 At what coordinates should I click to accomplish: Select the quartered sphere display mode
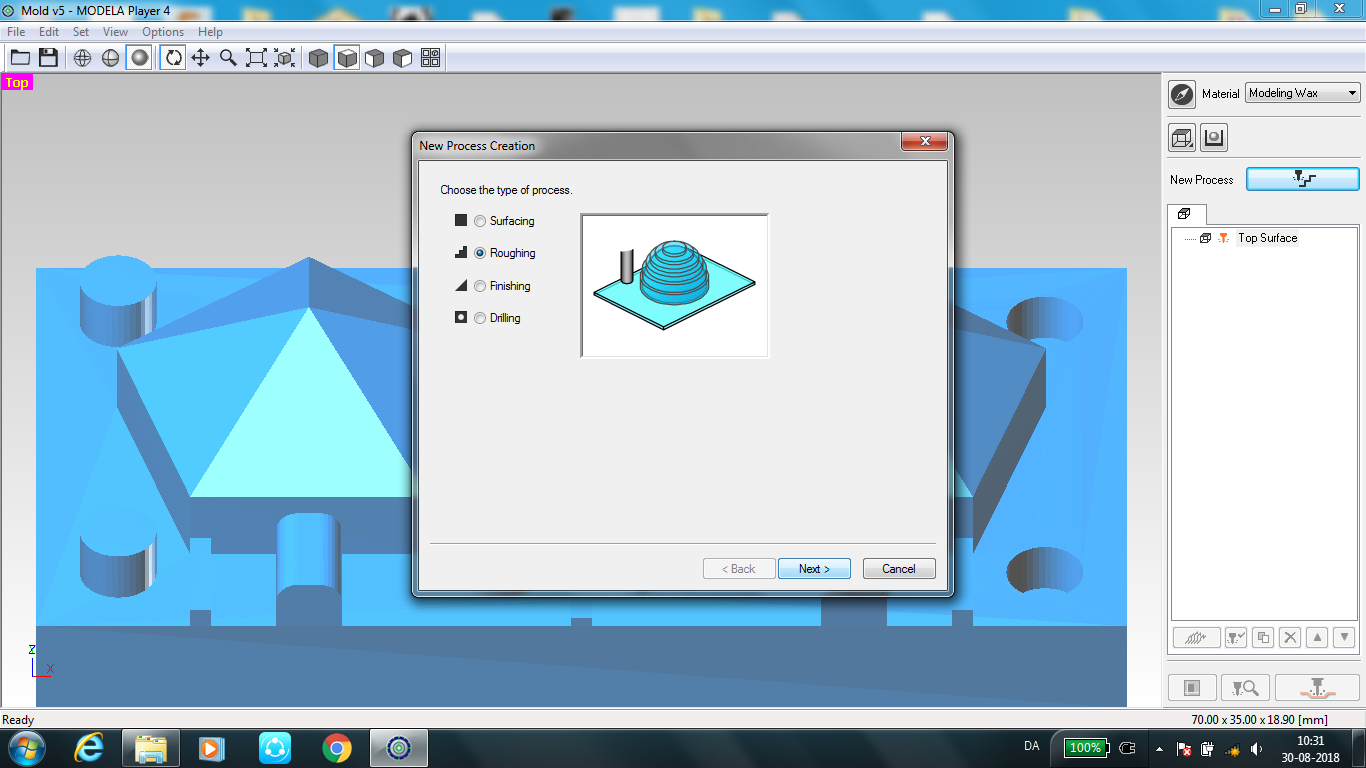[x=111, y=58]
